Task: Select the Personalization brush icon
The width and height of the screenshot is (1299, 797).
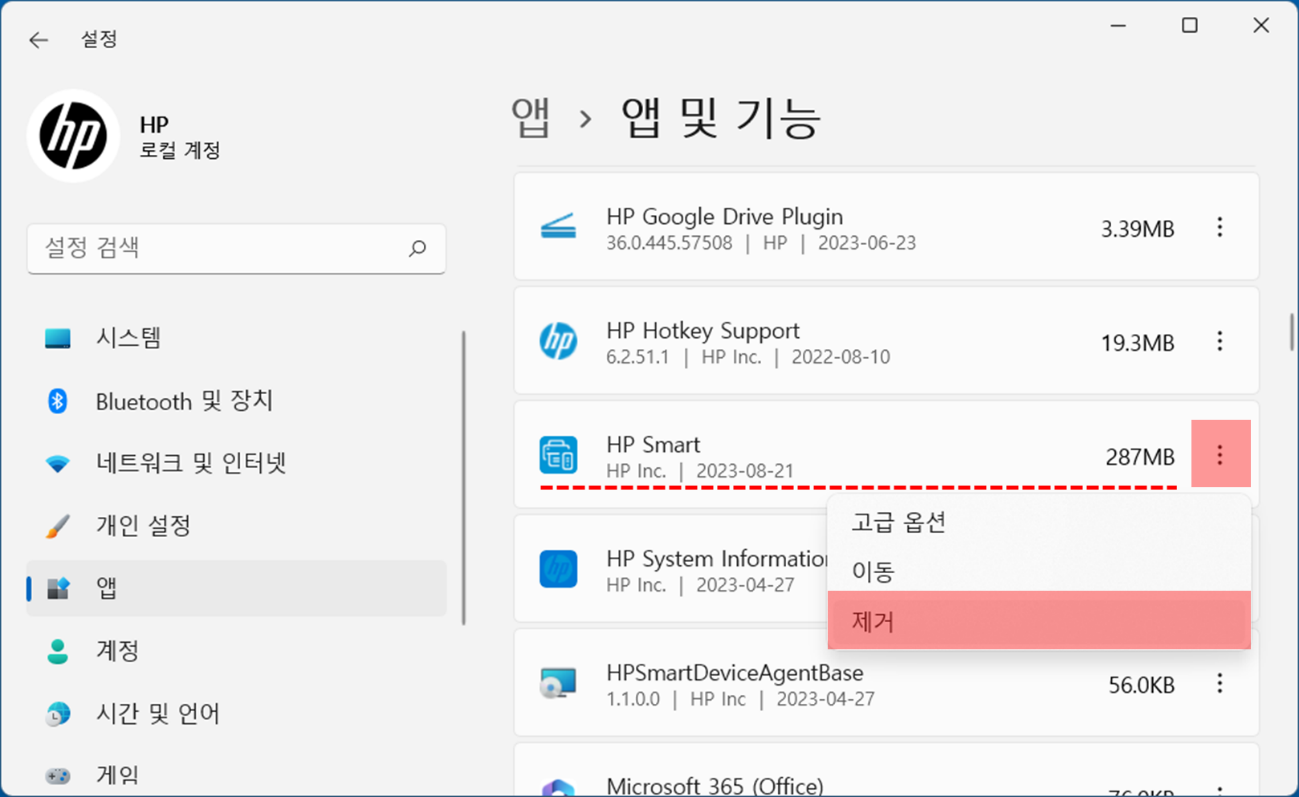Action: pyautogui.click(x=58, y=526)
